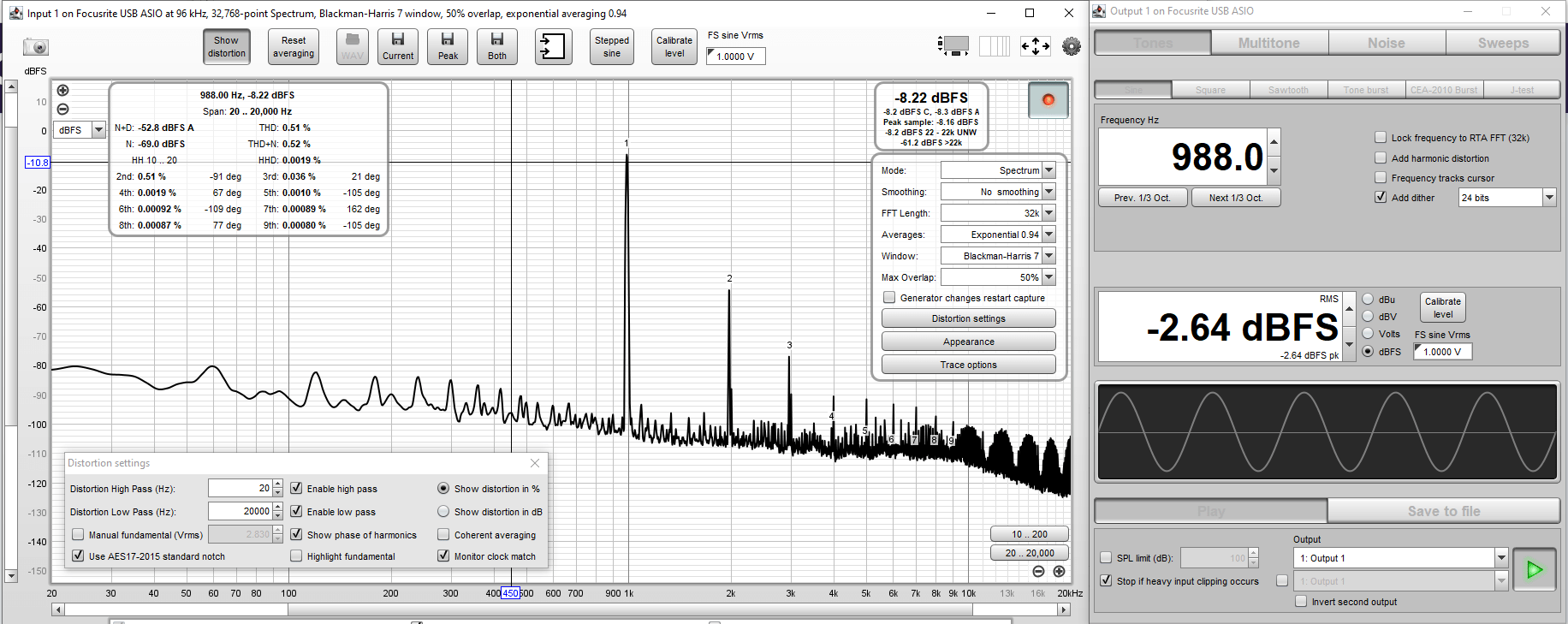Zoom in horizontal axis plus icon

1059,571
